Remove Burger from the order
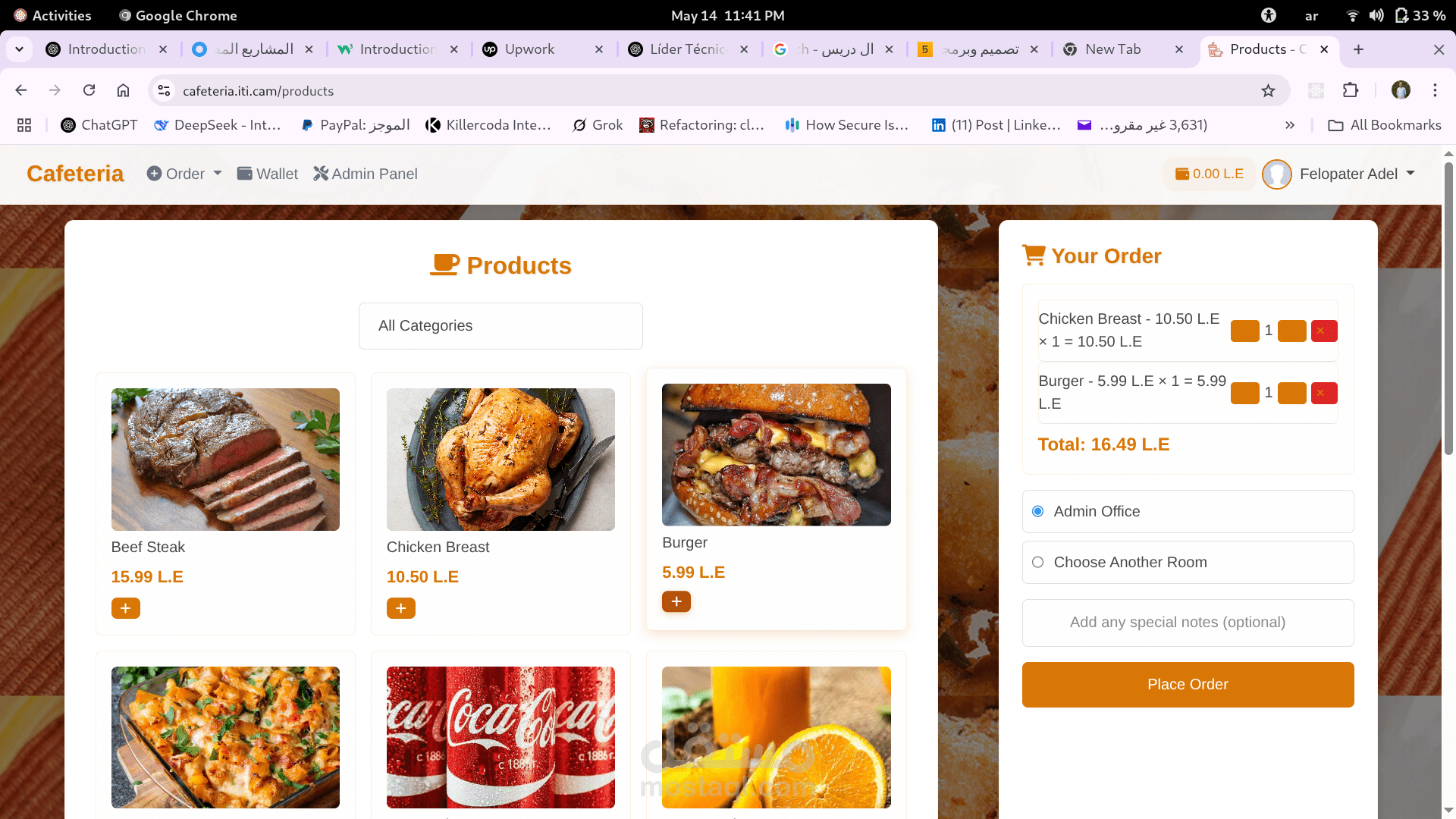This screenshot has height=819, width=1456. pyautogui.click(x=1323, y=394)
